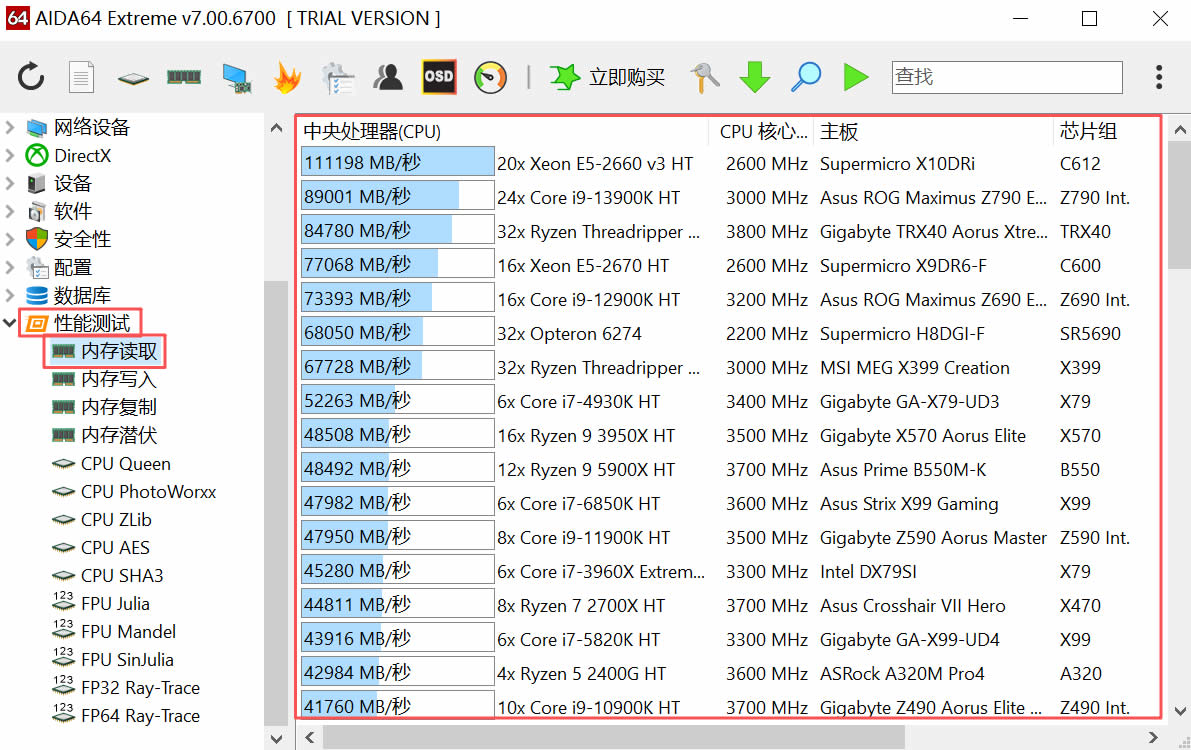The image size is (1191, 750).
Task: Expand the 网络设备 tree node
Action: (x=10, y=128)
